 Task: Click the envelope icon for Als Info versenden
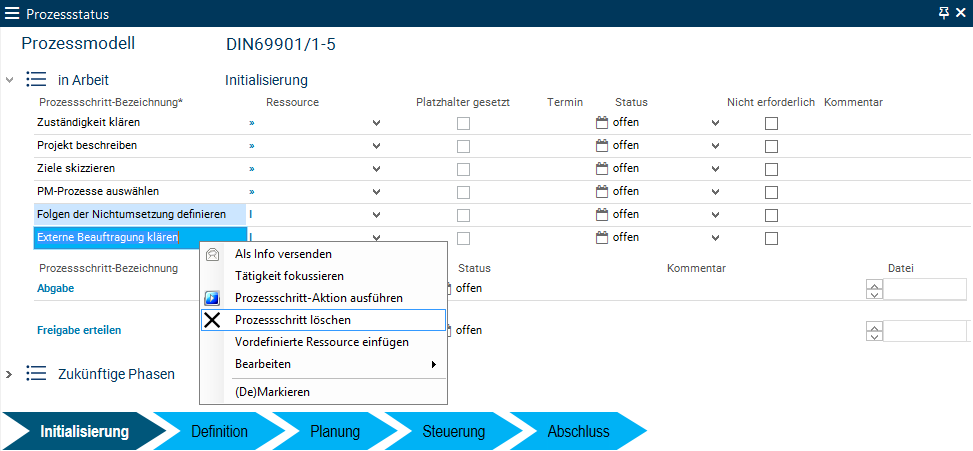pyautogui.click(x=212, y=254)
